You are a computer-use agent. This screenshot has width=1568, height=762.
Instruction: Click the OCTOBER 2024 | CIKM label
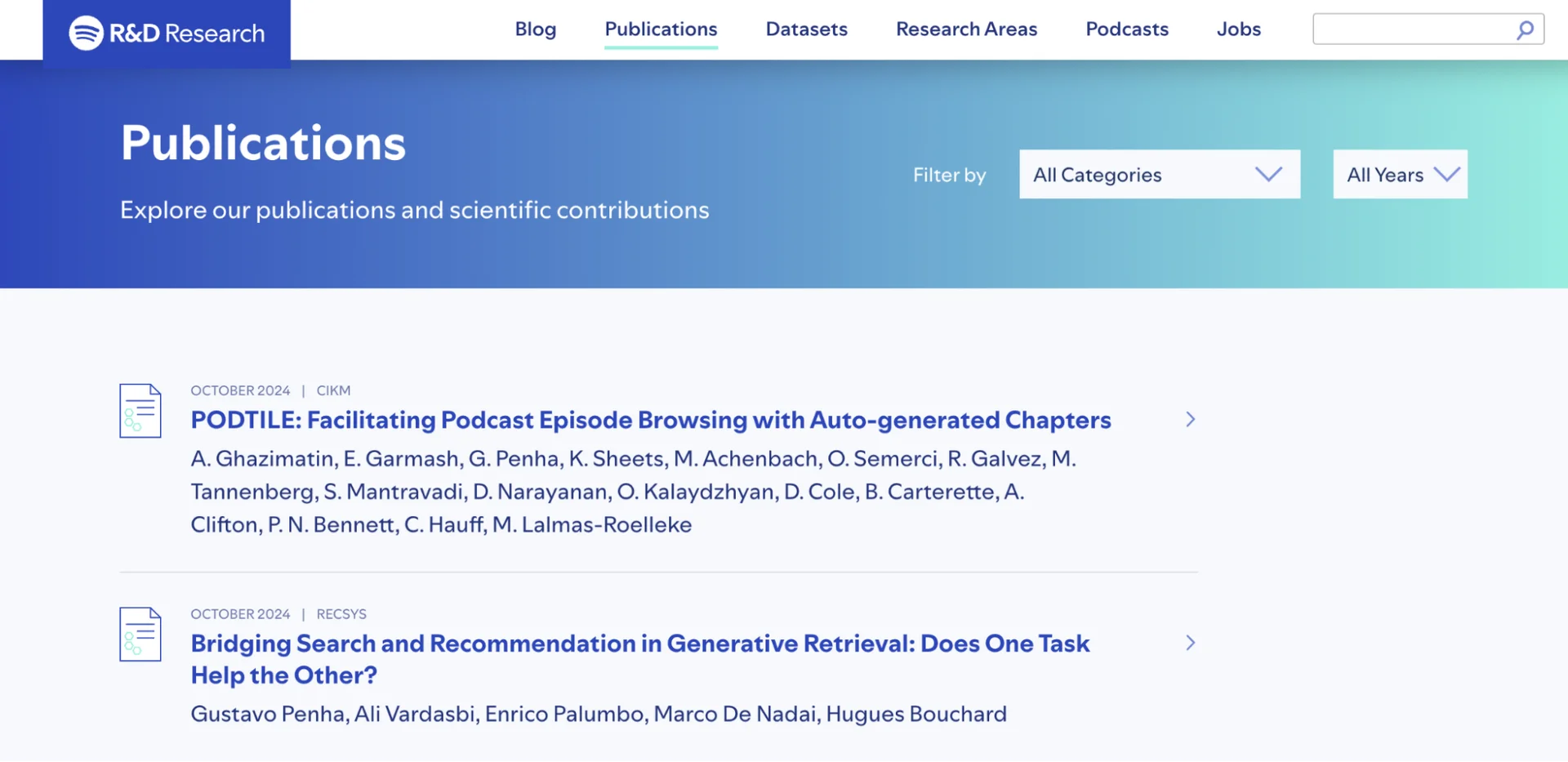pos(270,390)
